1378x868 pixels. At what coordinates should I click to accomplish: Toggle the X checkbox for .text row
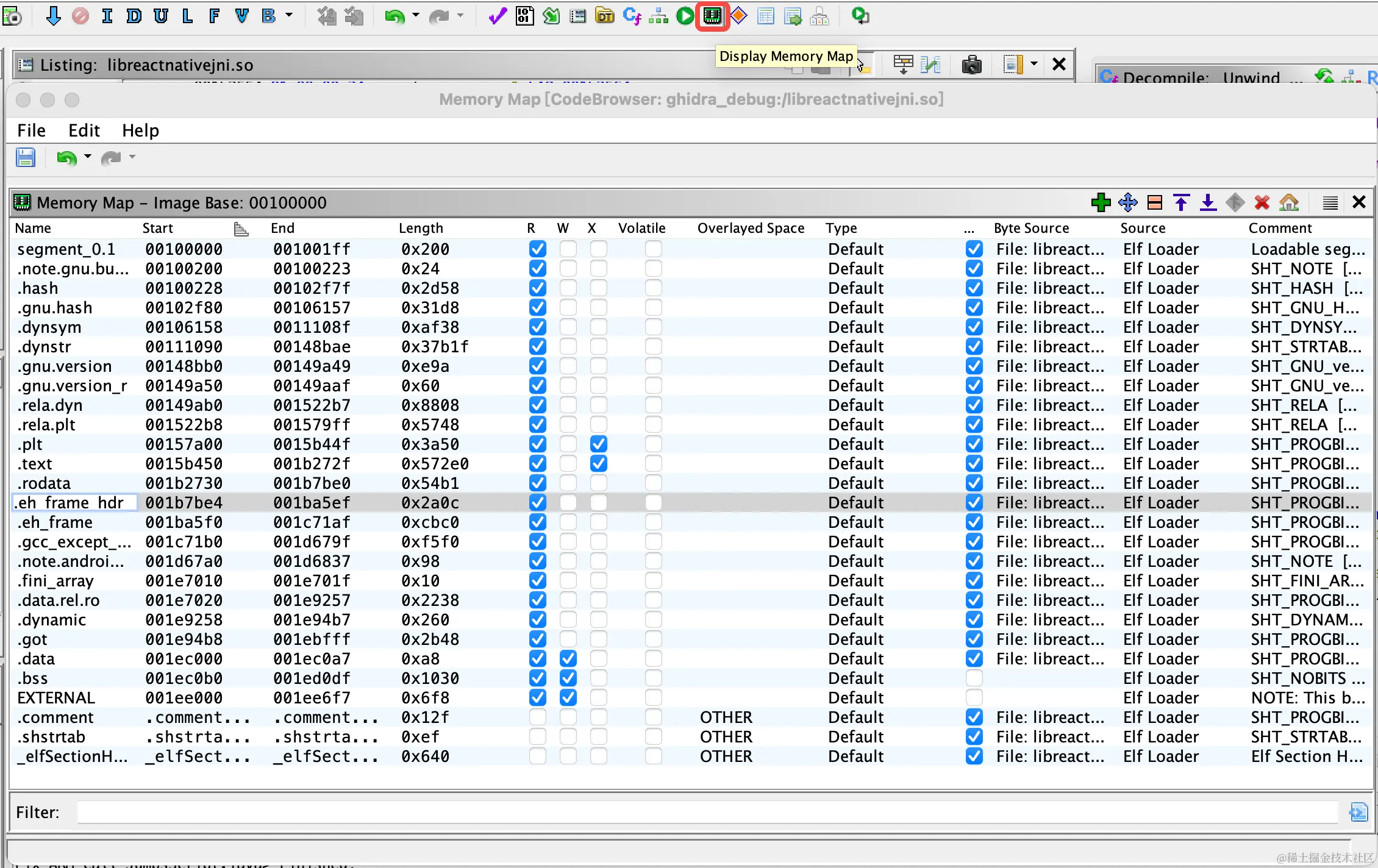[599, 463]
